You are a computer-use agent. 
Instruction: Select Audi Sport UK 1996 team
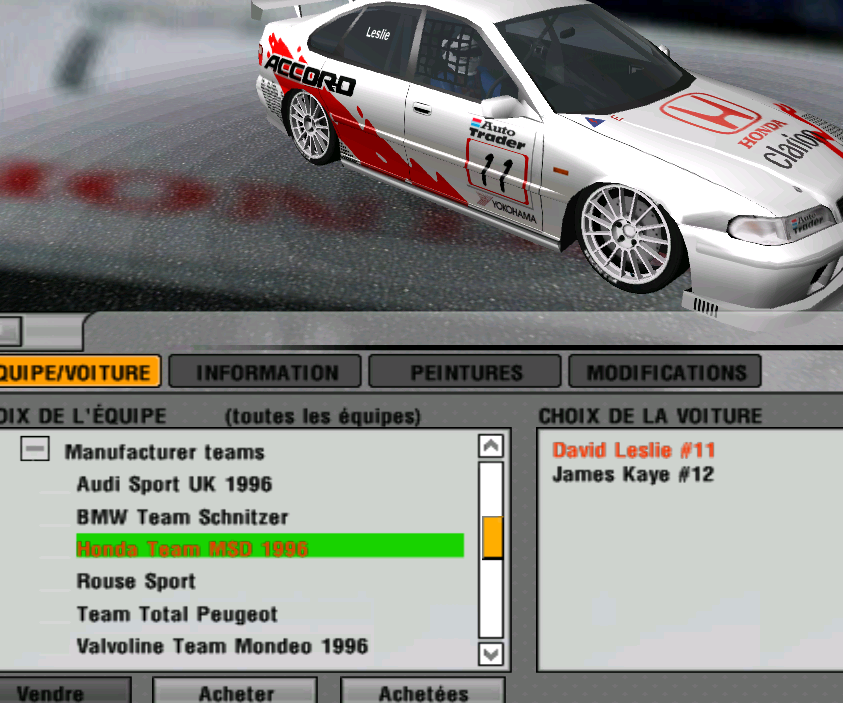coord(174,485)
